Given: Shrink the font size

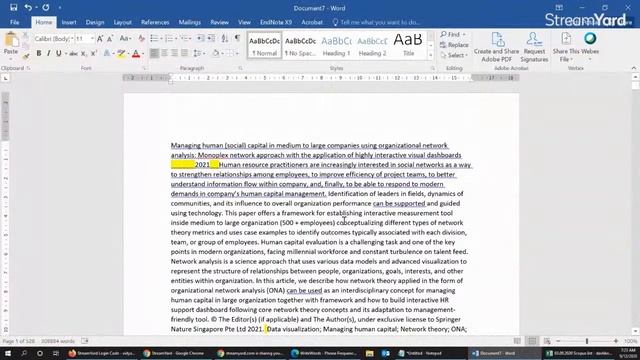Looking at the screenshot, I should 110,39.
